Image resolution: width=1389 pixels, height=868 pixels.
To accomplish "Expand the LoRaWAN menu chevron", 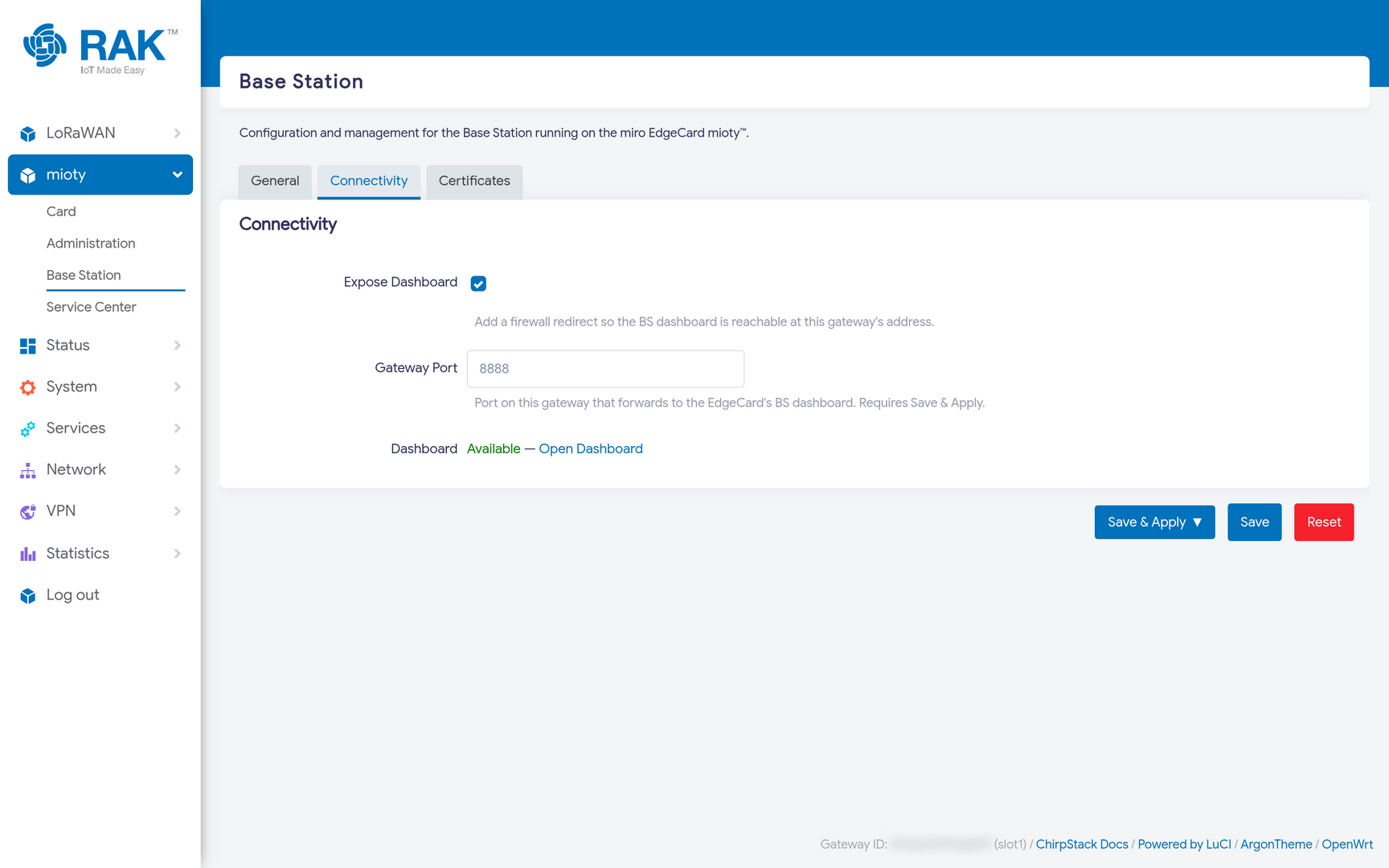I will click(x=178, y=133).
